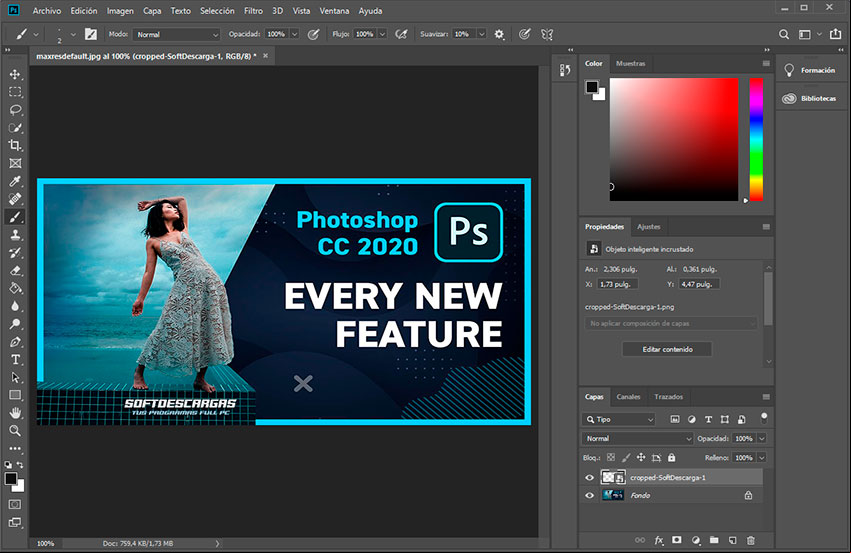Toggle lock transparent pixels
The image size is (851, 553).
(611, 457)
